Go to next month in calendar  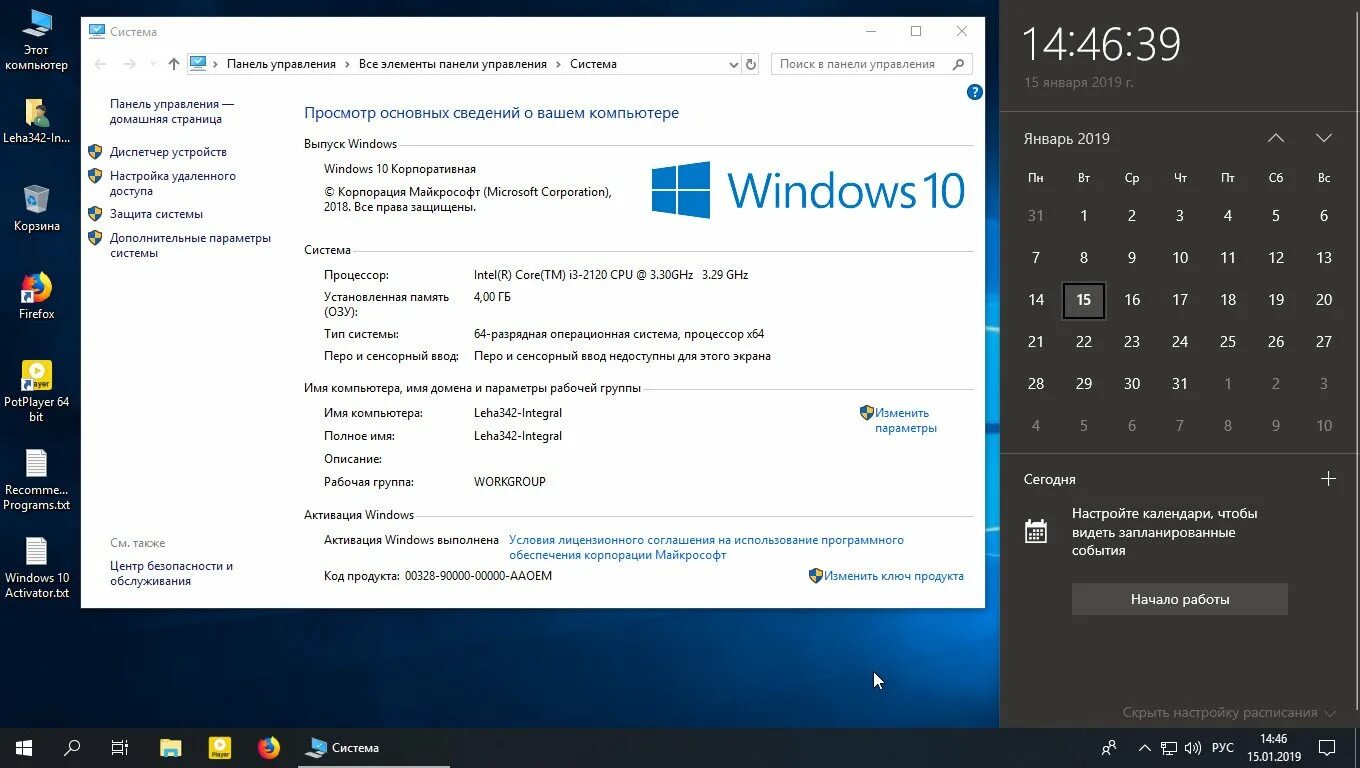(x=1324, y=138)
